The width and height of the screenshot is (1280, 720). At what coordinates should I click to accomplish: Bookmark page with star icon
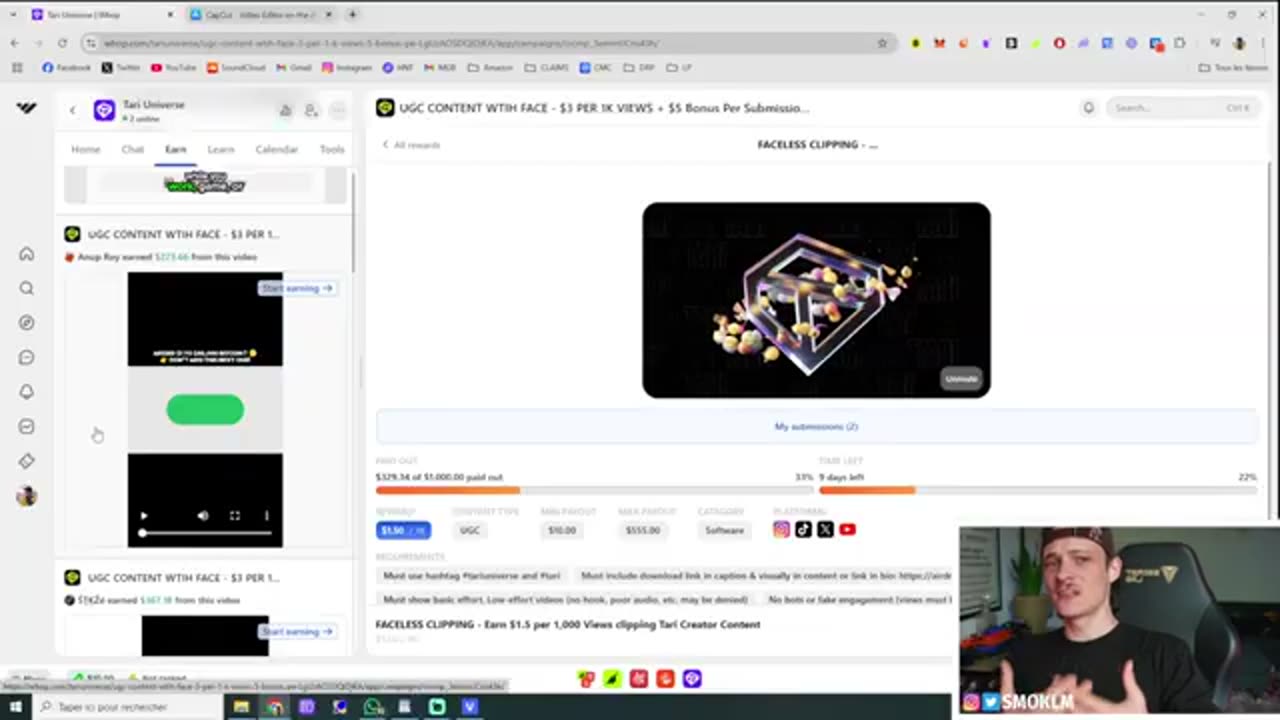(882, 43)
